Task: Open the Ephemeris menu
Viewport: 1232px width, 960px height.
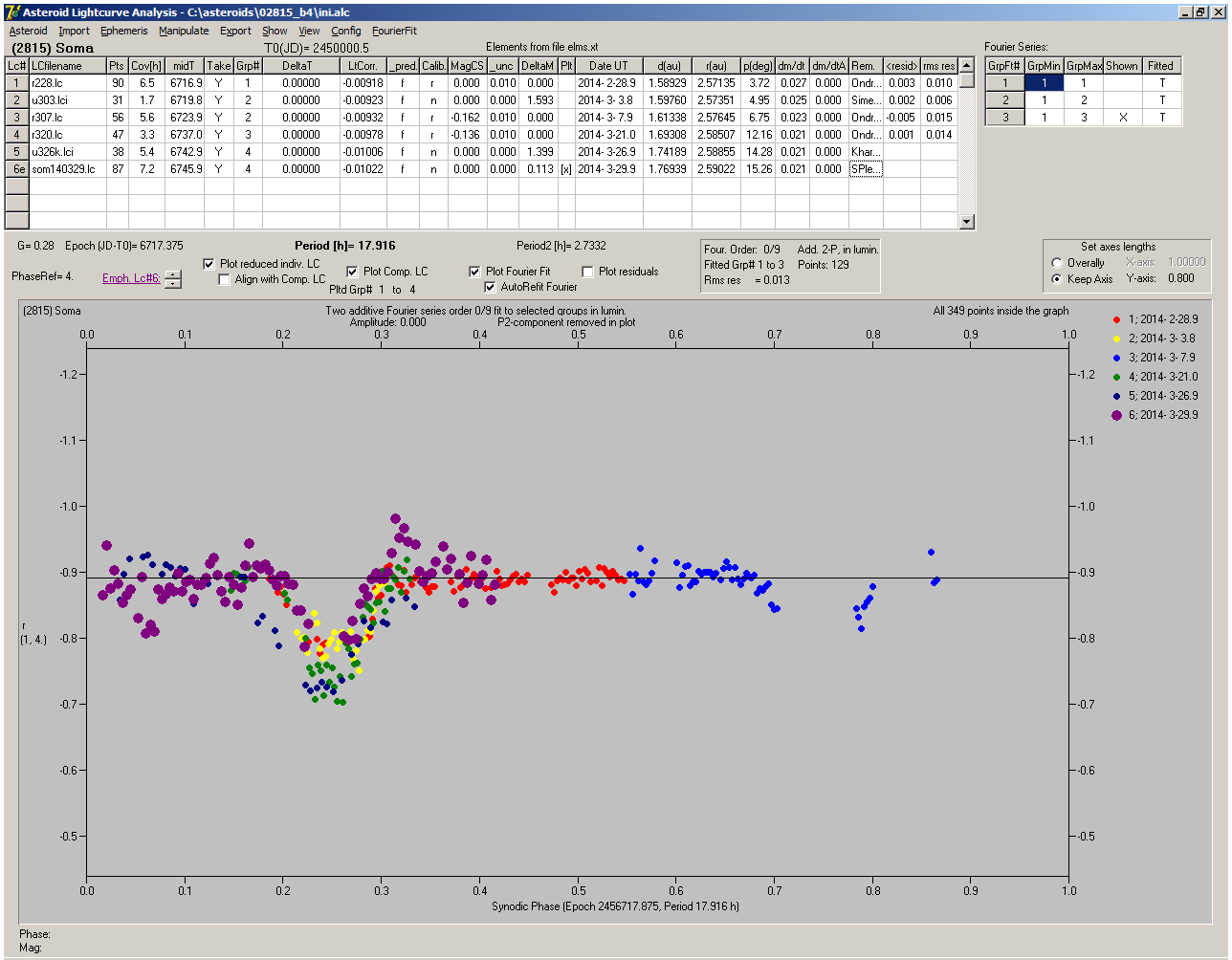Action: pyautogui.click(x=123, y=31)
